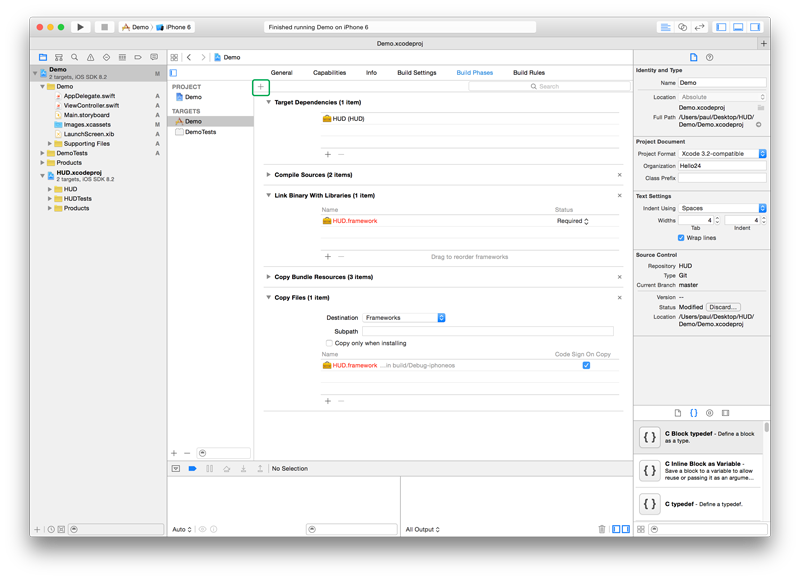Open AppDelegate.swift in navigator

[89, 96]
